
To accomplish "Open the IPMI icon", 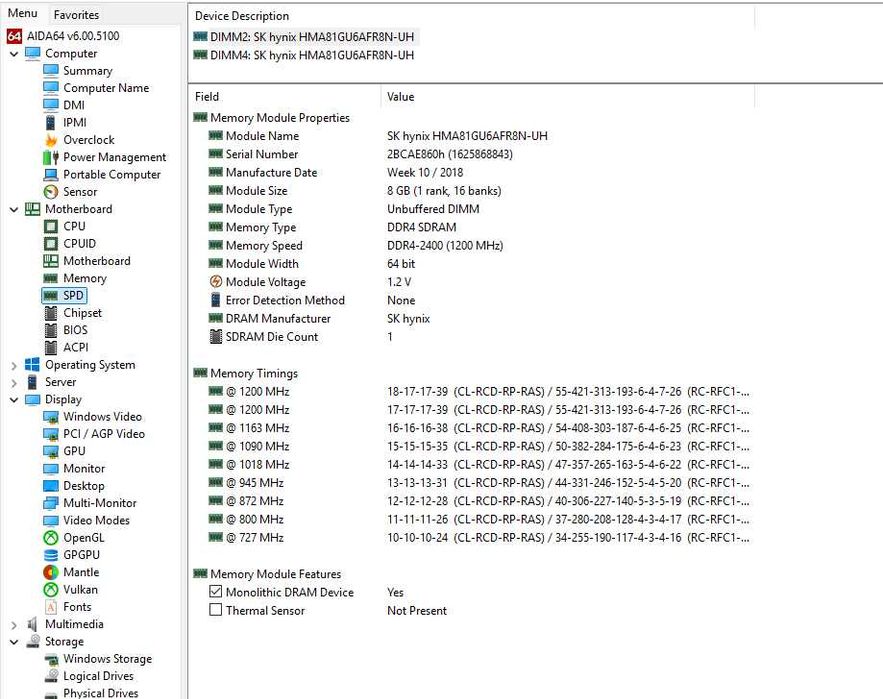I will click(x=51, y=122).
